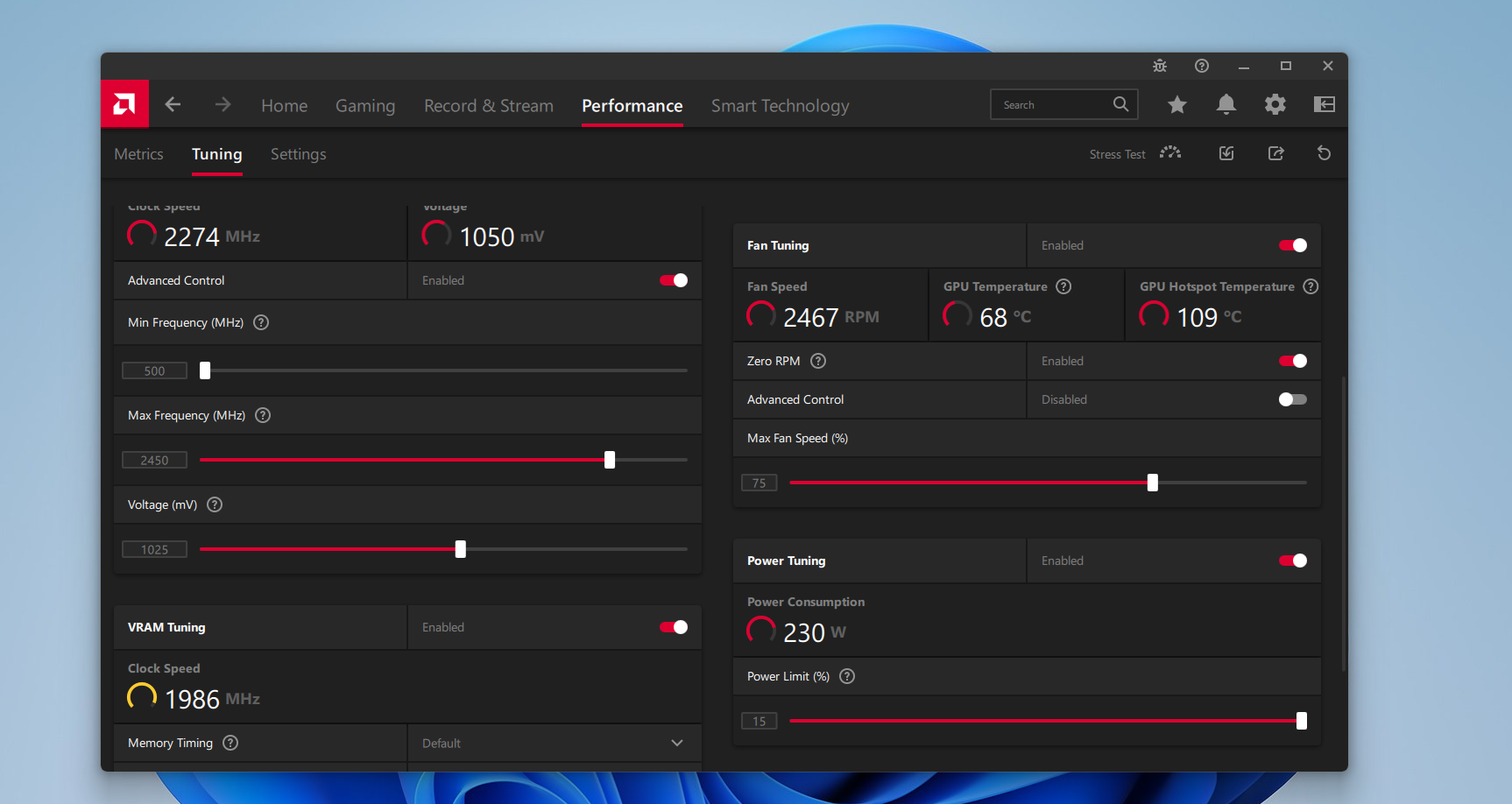Click the tuning panel vertical scrollbar

(x=1343, y=524)
